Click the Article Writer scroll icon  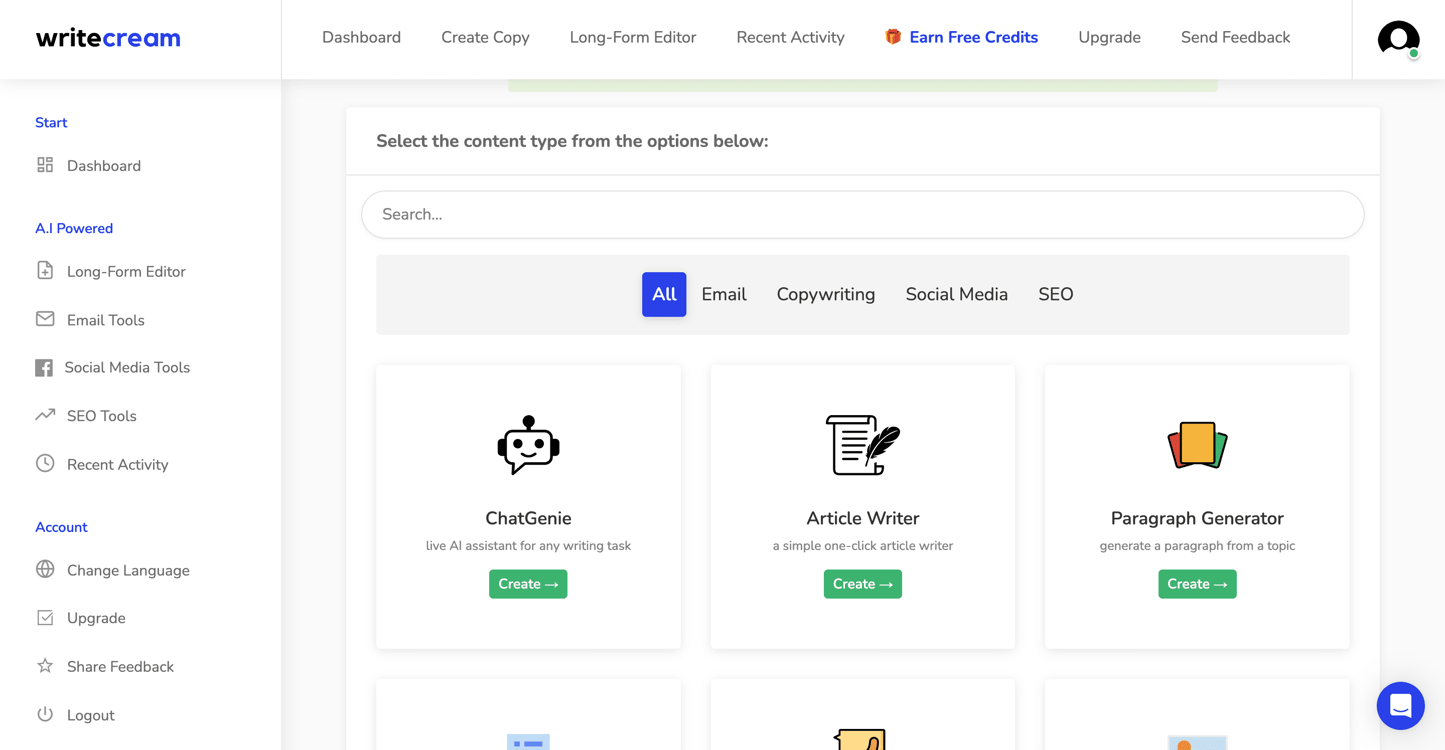tap(862, 445)
